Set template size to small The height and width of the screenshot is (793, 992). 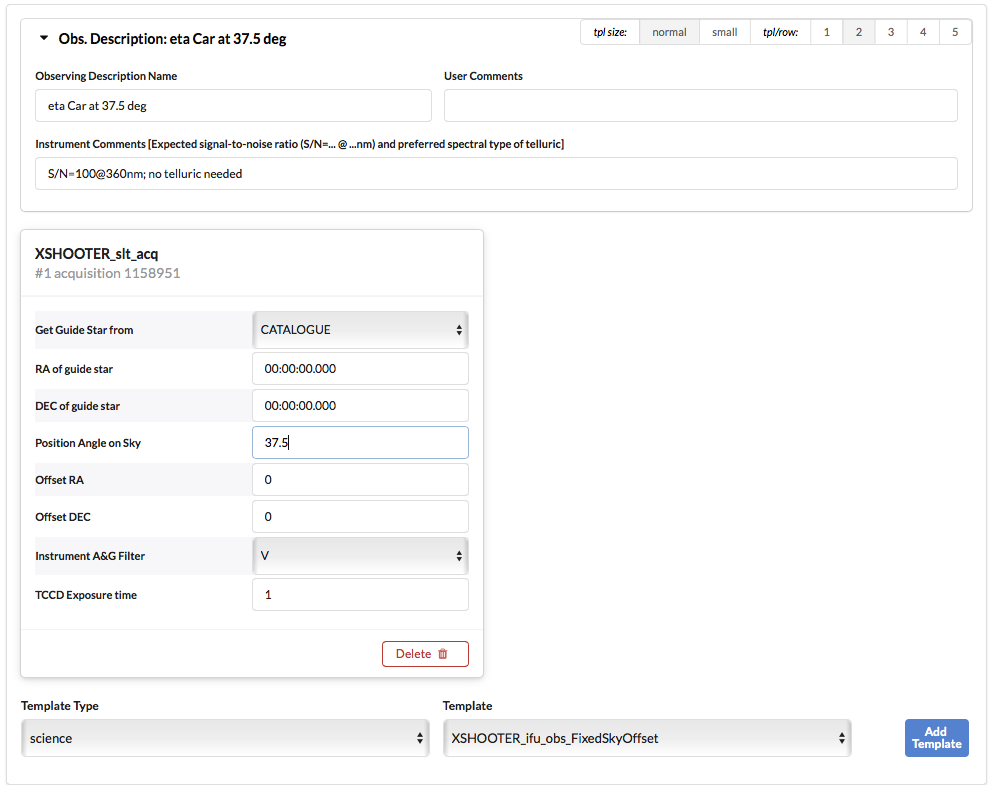click(x=724, y=32)
